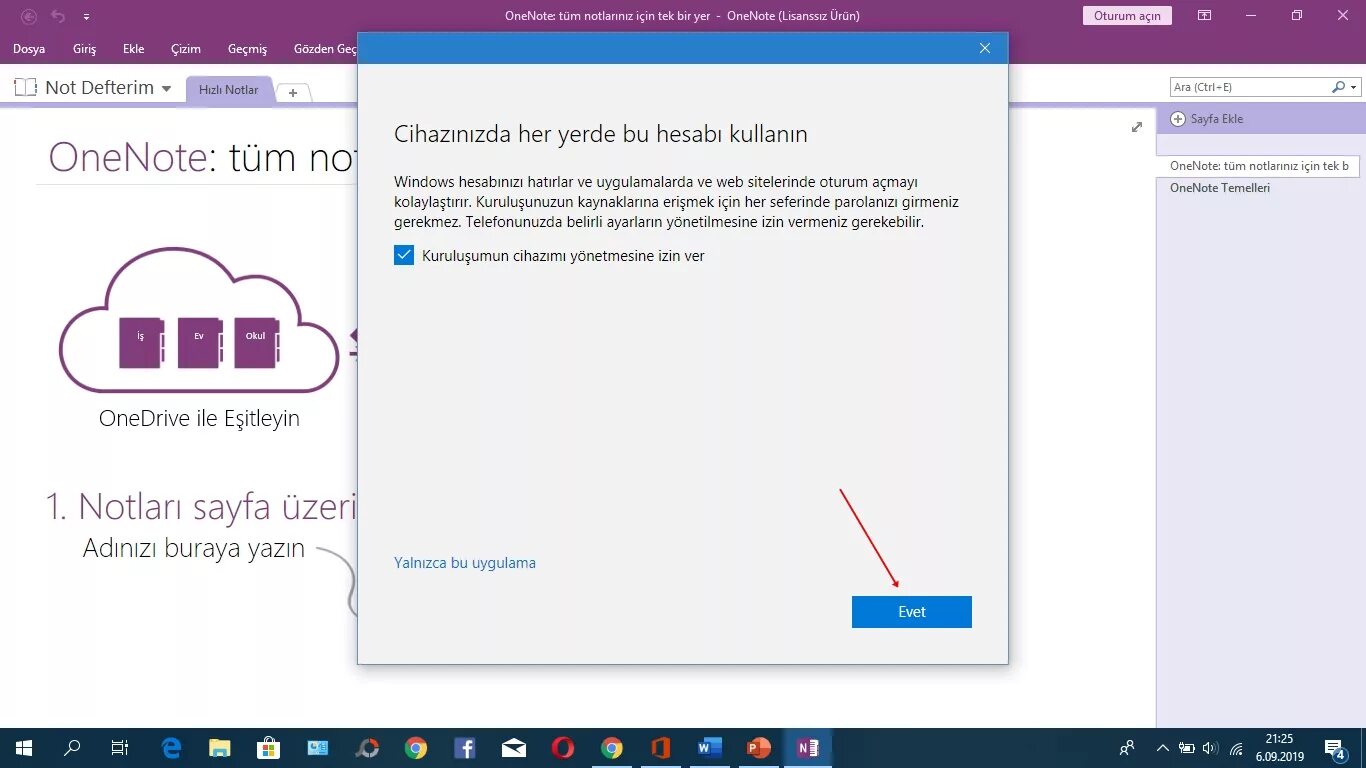Viewport: 1366px width, 768px height.
Task: Open the Wi-Fi network icon
Action: click(x=1237, y=748)
